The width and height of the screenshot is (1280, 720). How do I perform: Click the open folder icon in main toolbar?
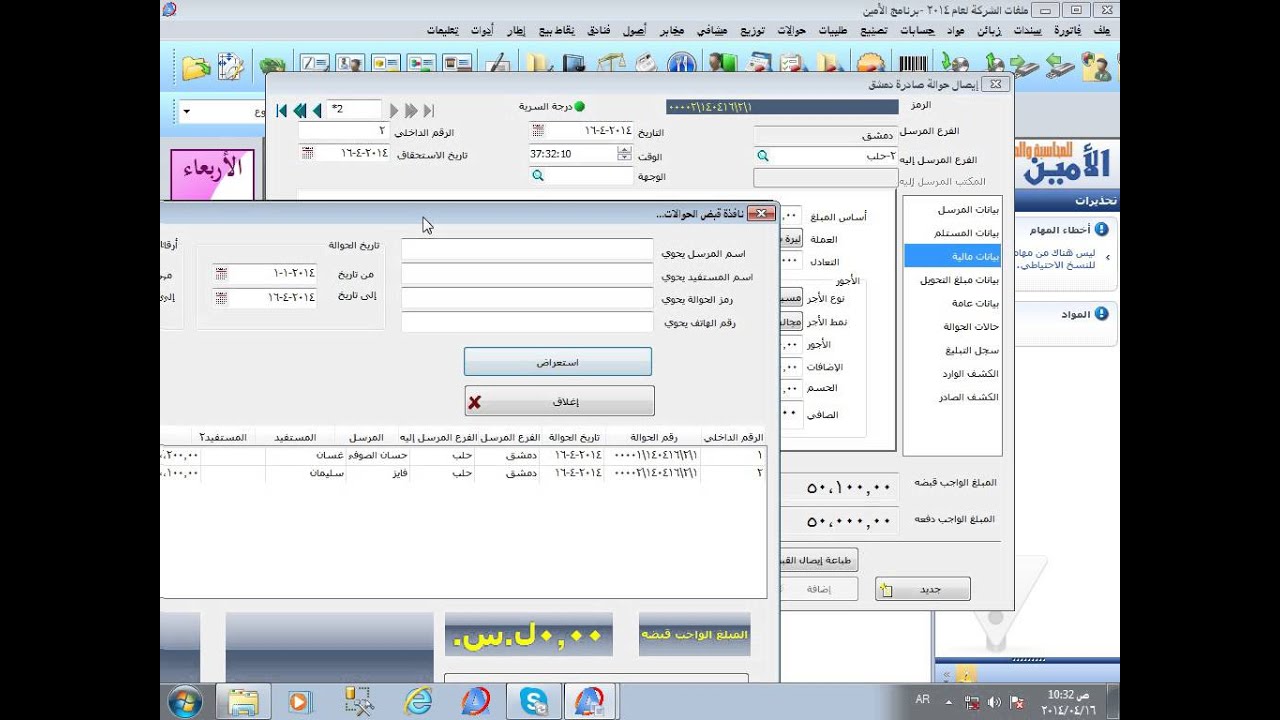[196, 67]
